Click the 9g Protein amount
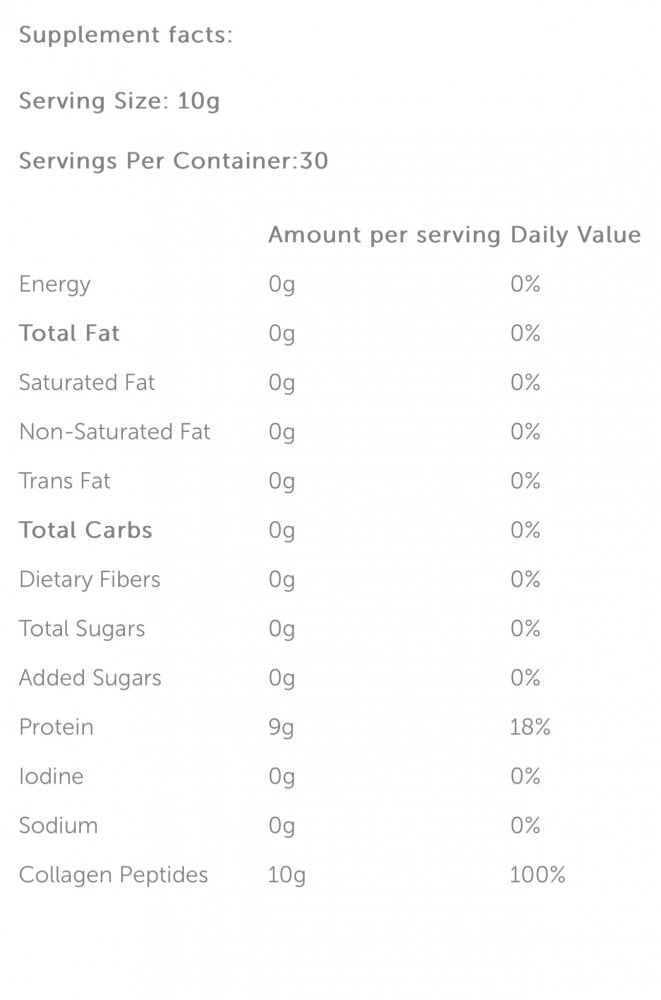The image size is (661, 1000). (282, 728)
